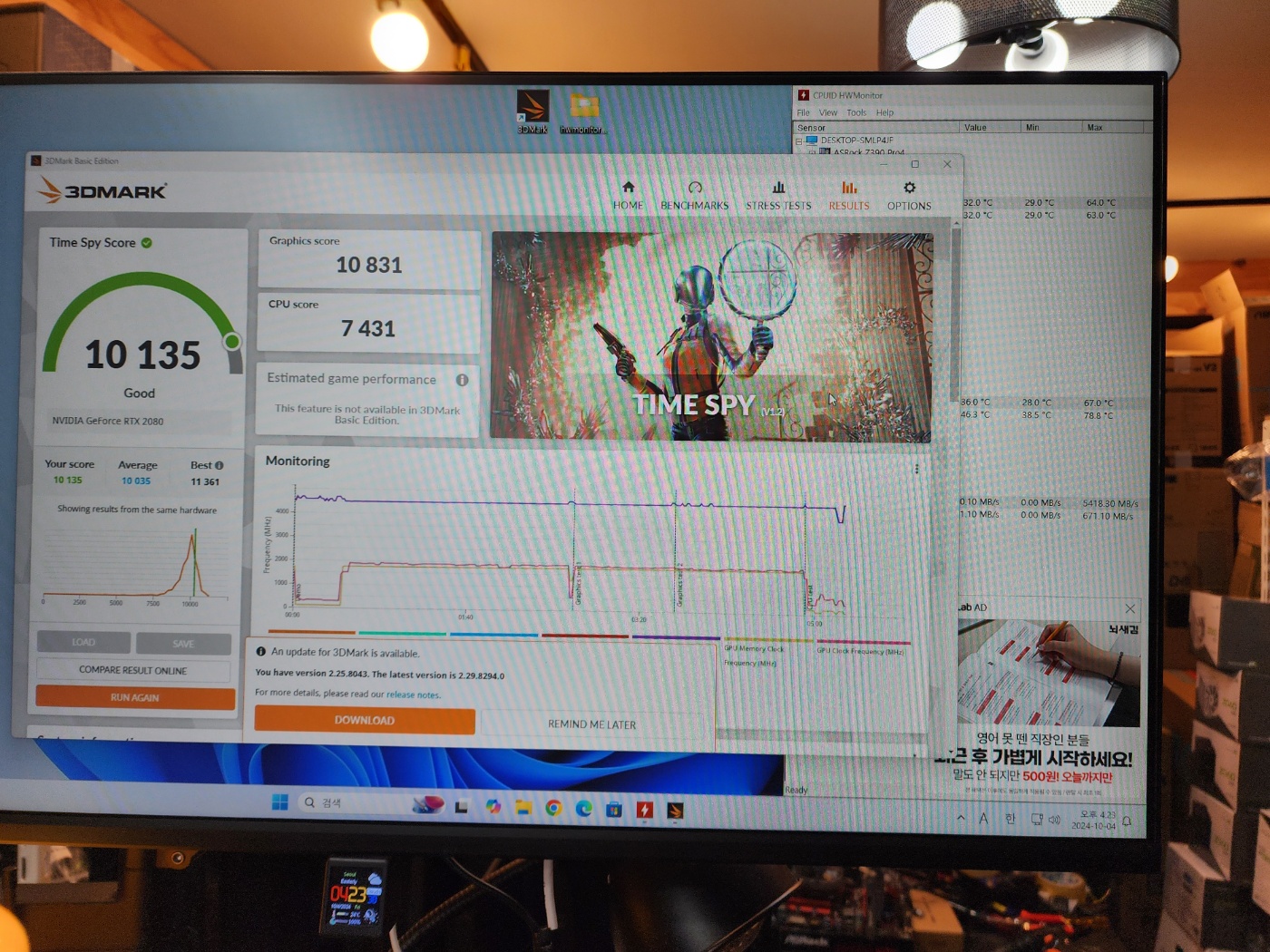Switch to HWMonitor via its taskbar icon
Viewport: 1270px width, 952px height.
coord(645,810)
